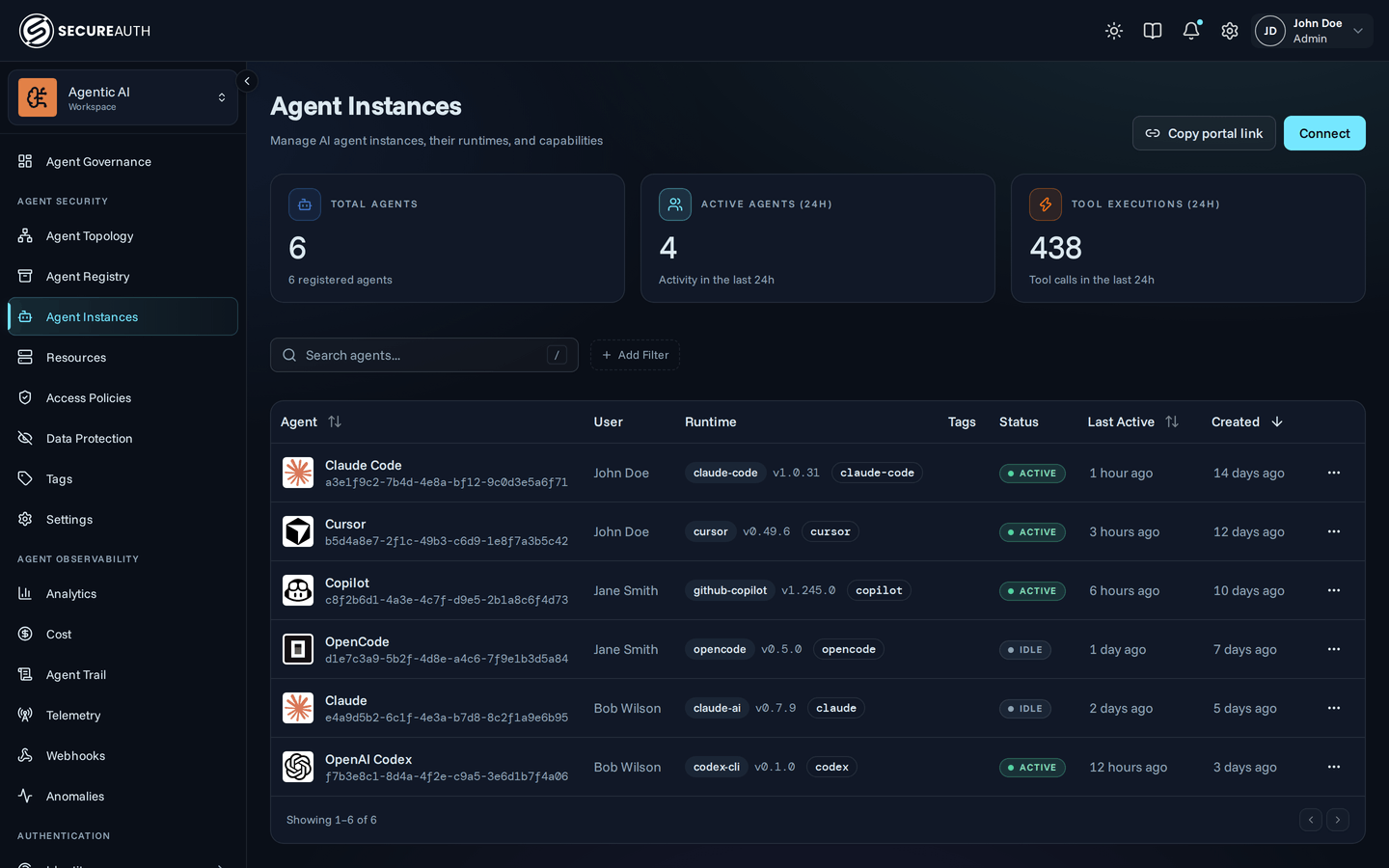Click the Claude agent icon for Bob Wilson
1389x868 pixels.
pos(298,708)
